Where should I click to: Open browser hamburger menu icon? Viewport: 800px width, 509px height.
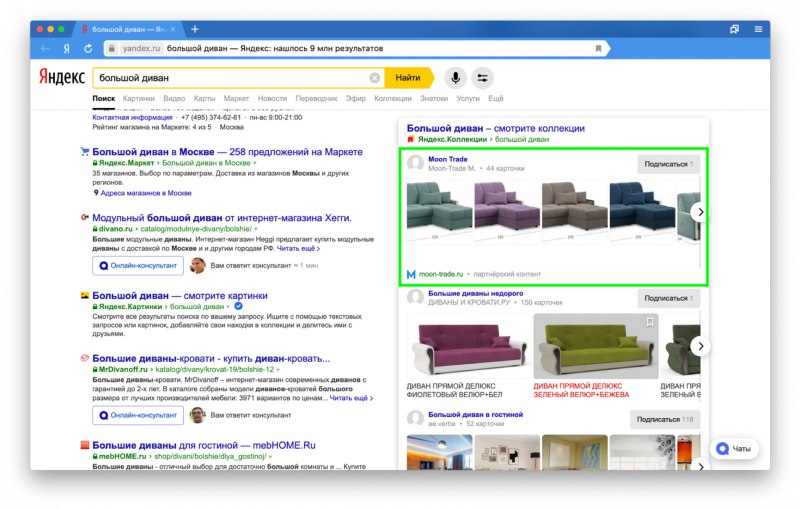point(758,29)
